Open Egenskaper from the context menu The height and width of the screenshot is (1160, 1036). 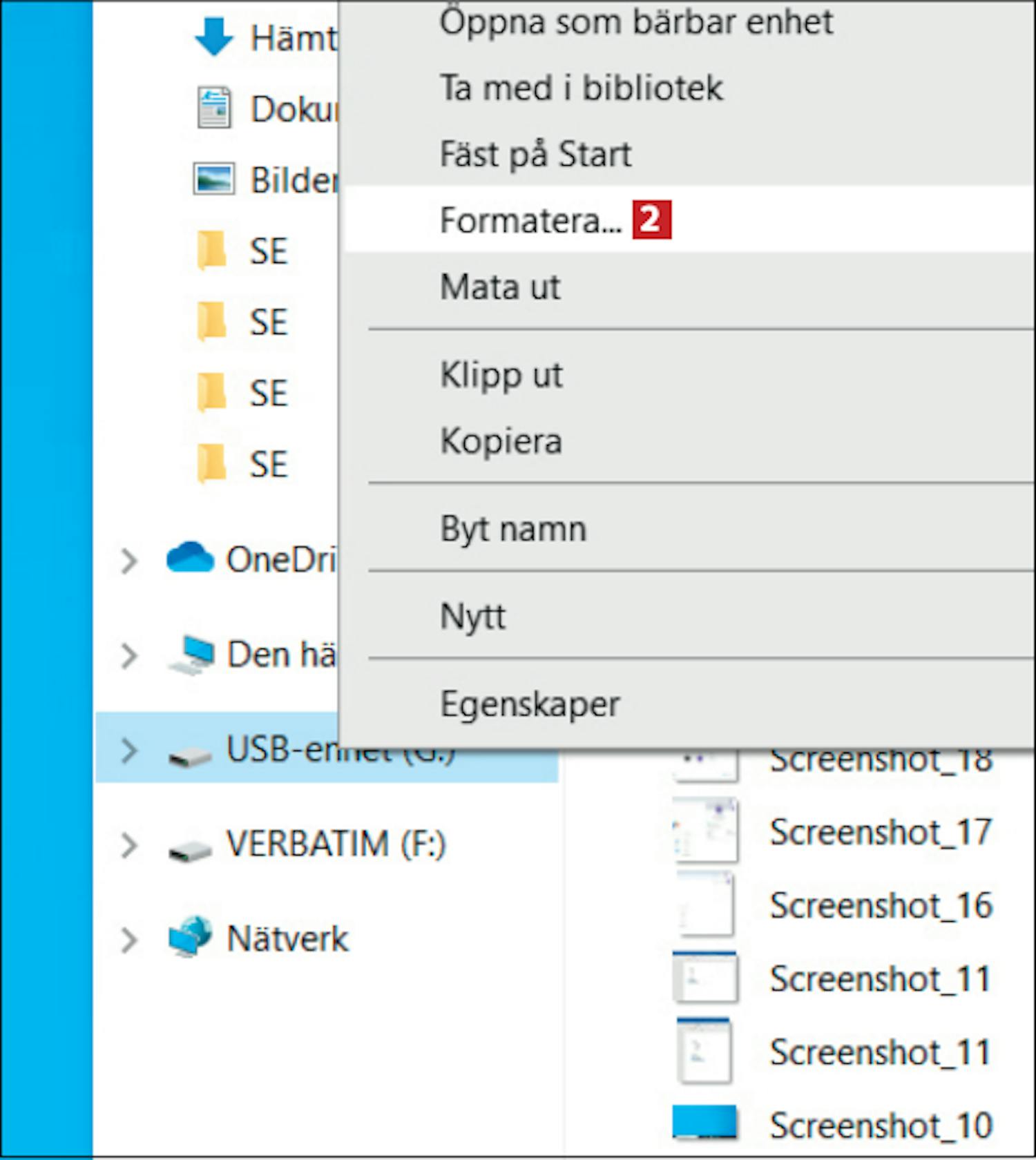point(530,705)
